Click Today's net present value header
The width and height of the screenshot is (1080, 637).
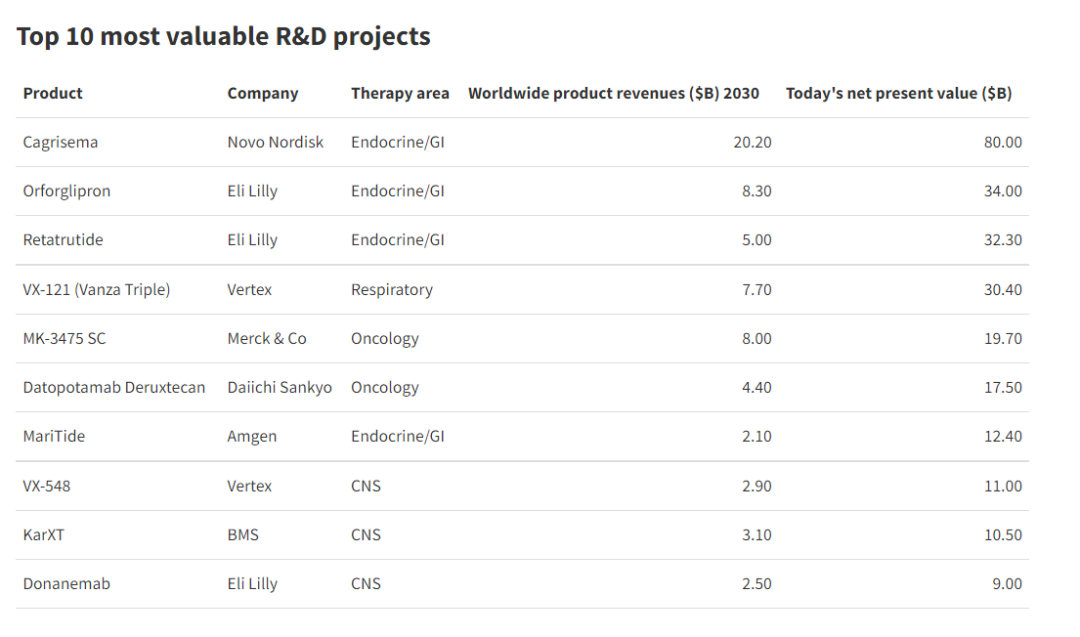tap(898, 93)
